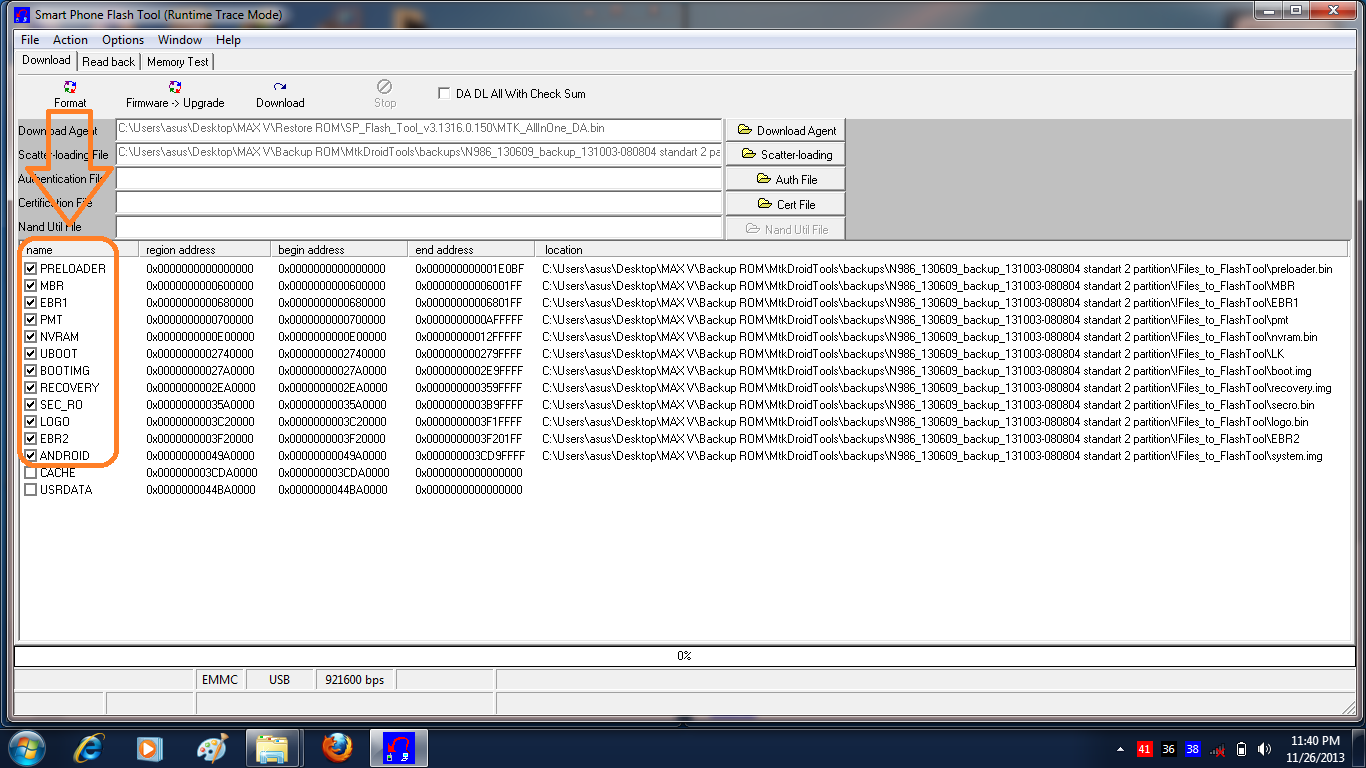Viewport: 1366px width, 768px height.
Task: Click the Authentication File input field
Action: pos(419,179)
